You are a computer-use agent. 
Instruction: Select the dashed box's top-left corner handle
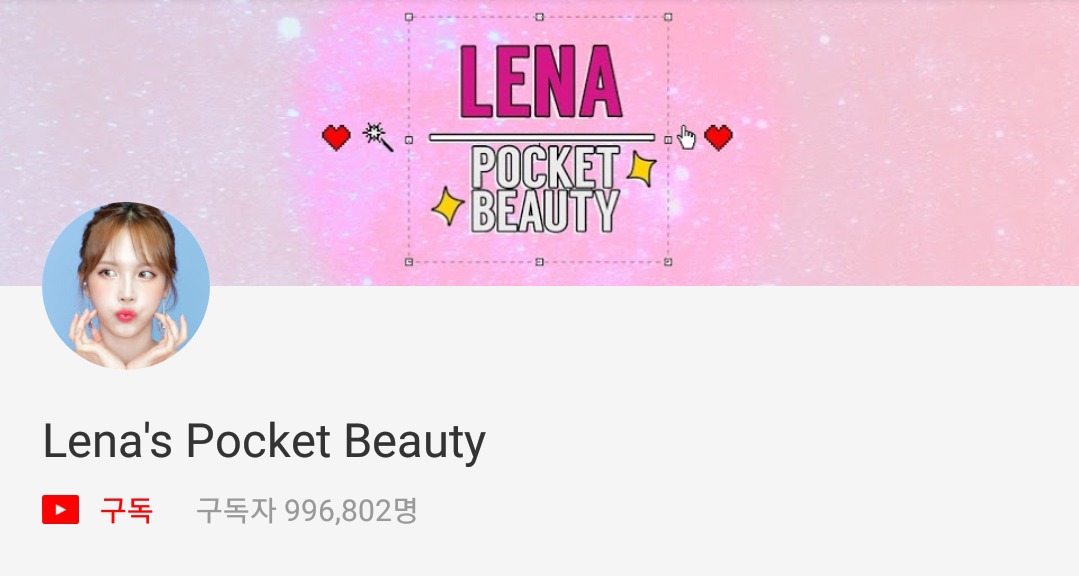coord(409,17)
